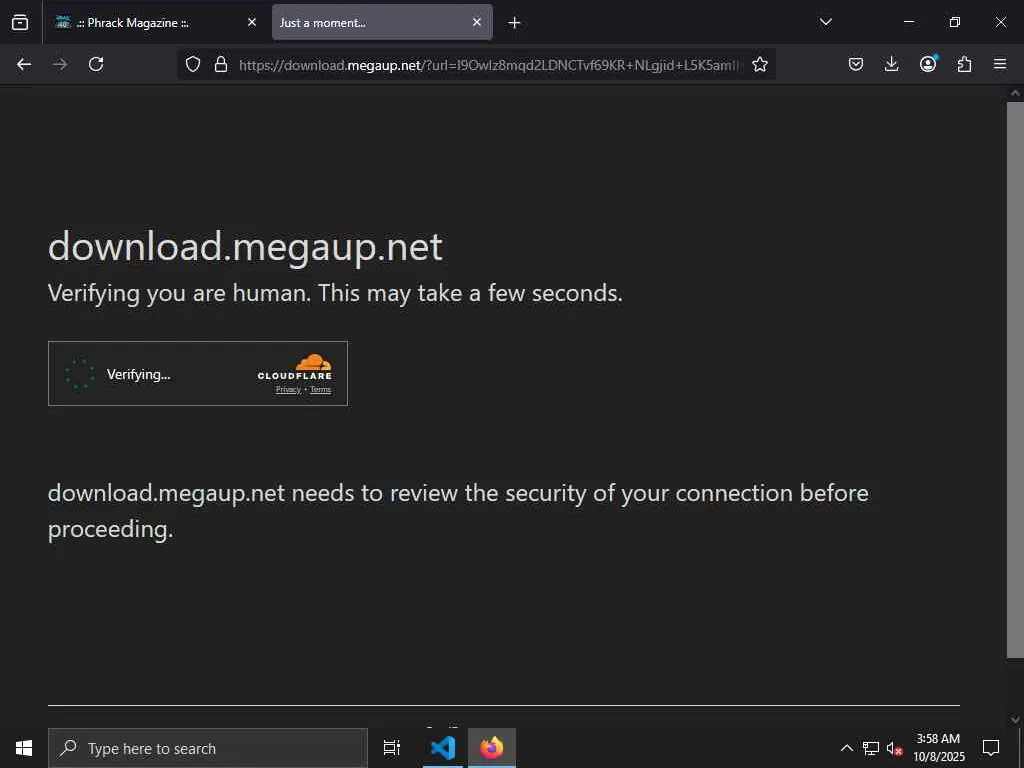
Task: Open a new tab with plus button
Action: [515, 23]
